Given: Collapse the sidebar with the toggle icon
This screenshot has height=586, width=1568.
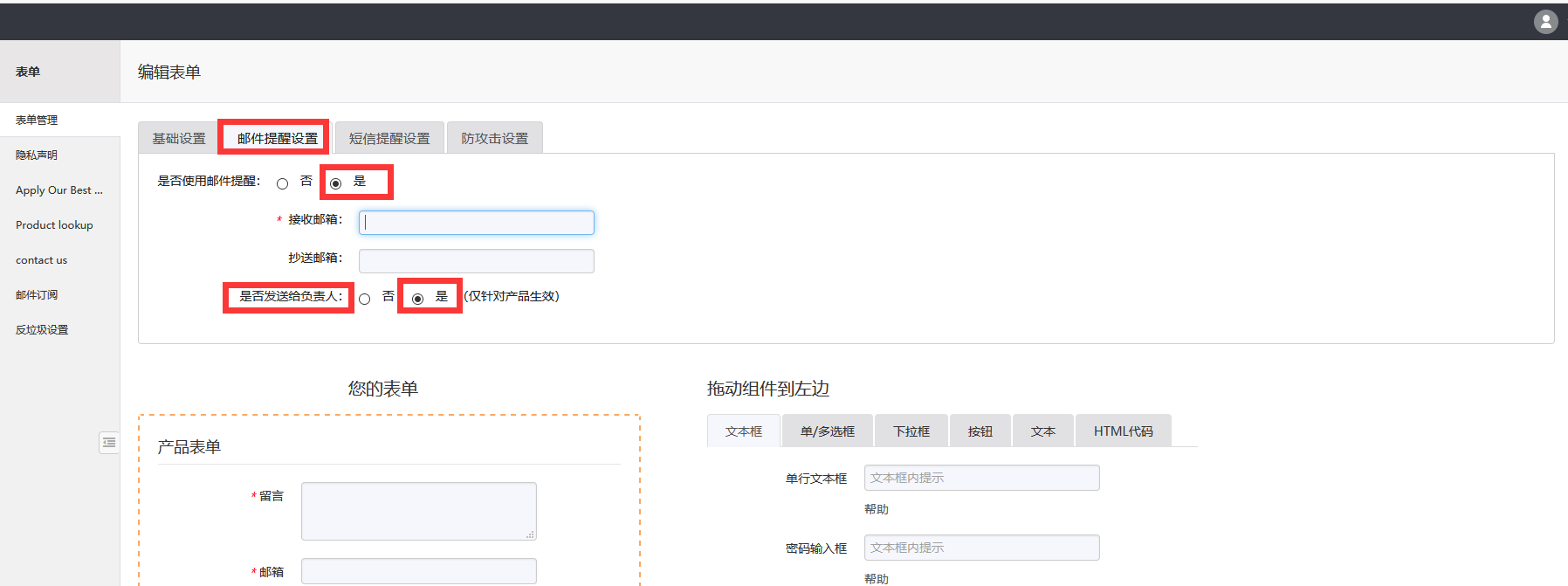Looking at the screenshot, I should 109,443.
